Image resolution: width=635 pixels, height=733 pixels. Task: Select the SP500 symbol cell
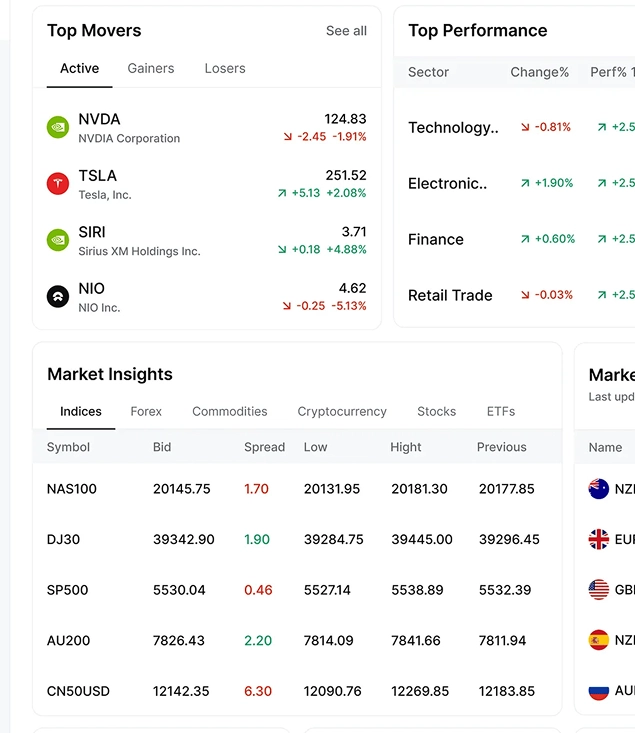click(67, 590)
